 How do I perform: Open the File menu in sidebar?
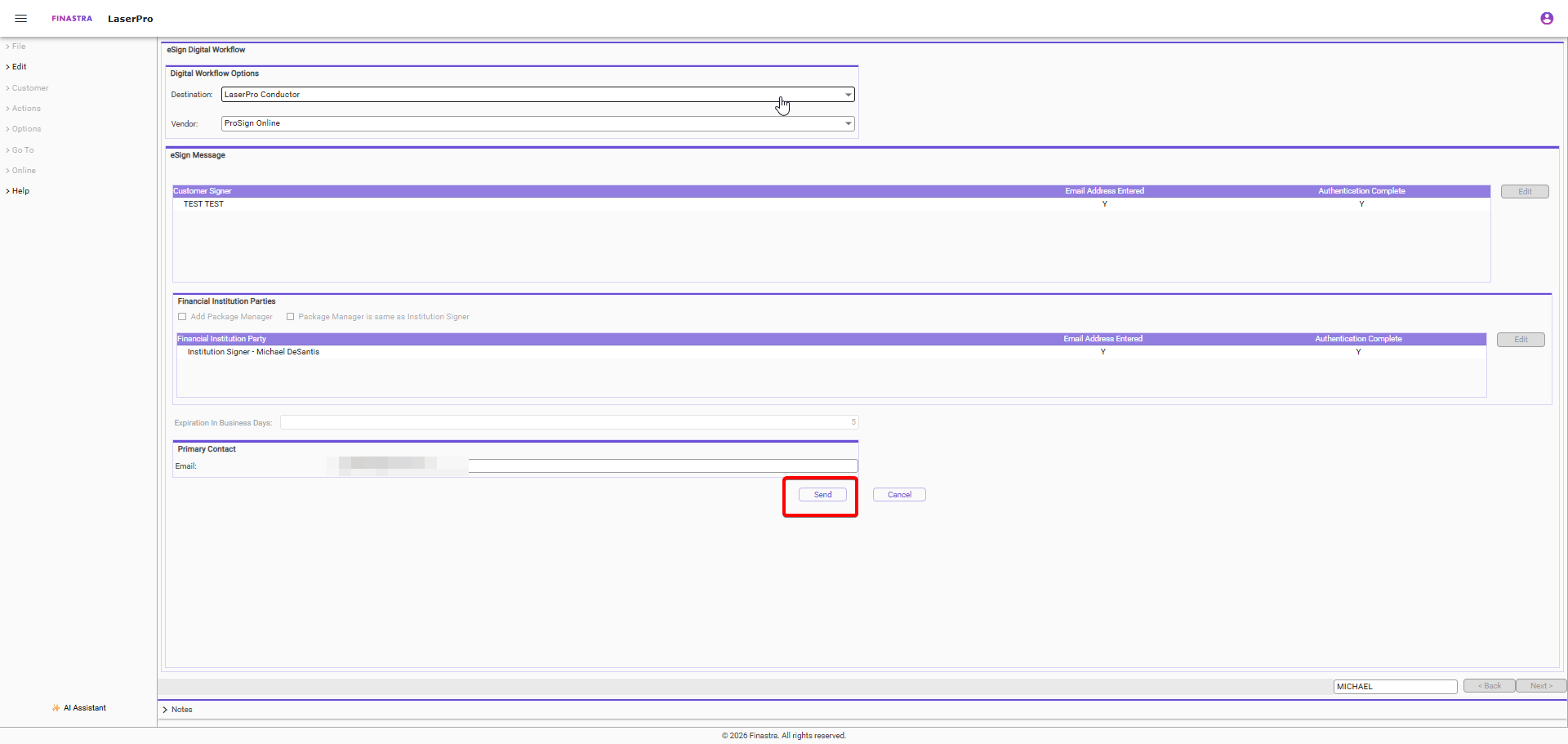(18, 47)
